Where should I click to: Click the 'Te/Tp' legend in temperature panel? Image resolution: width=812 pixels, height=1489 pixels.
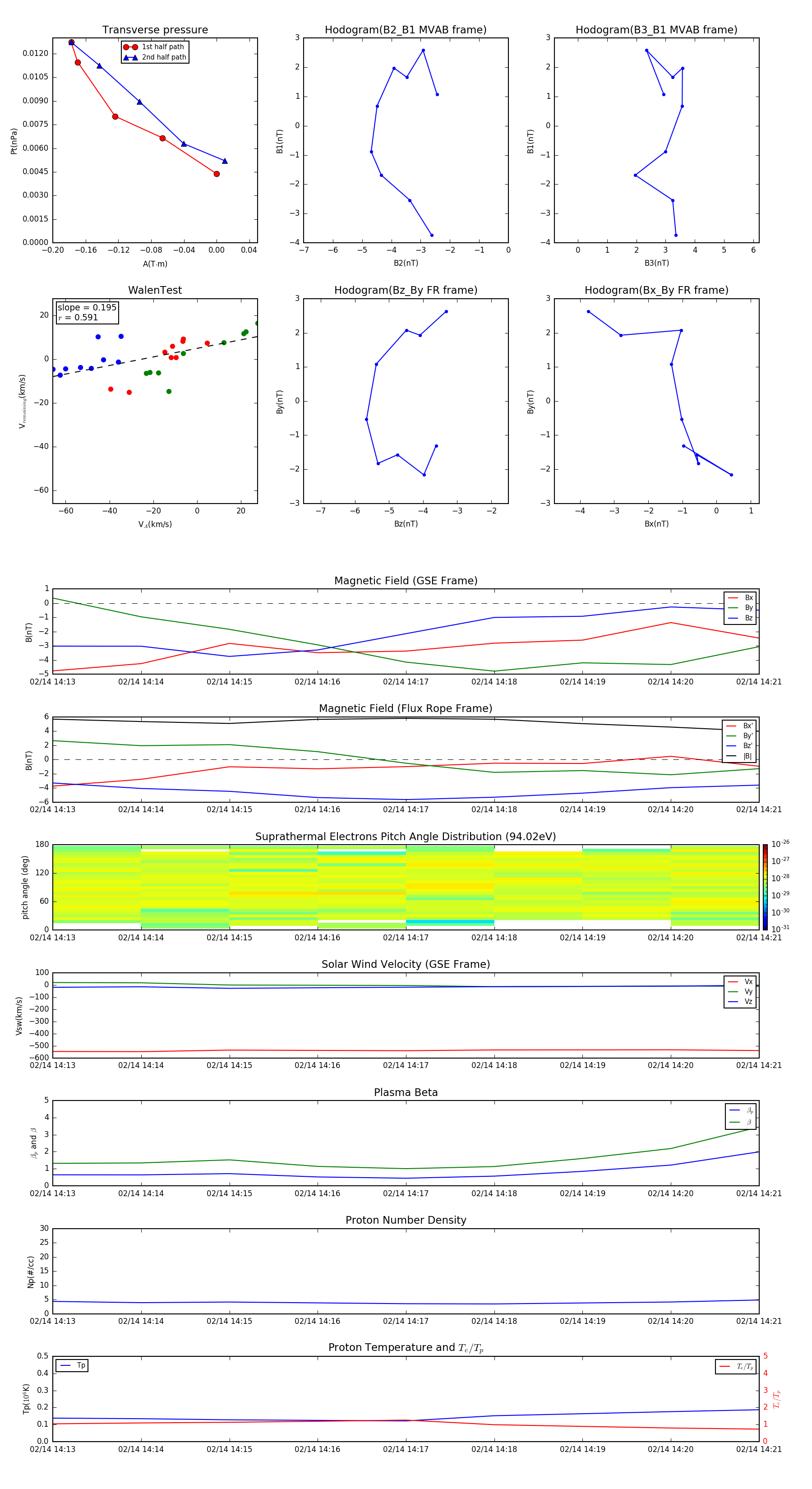click(736, 1366)
